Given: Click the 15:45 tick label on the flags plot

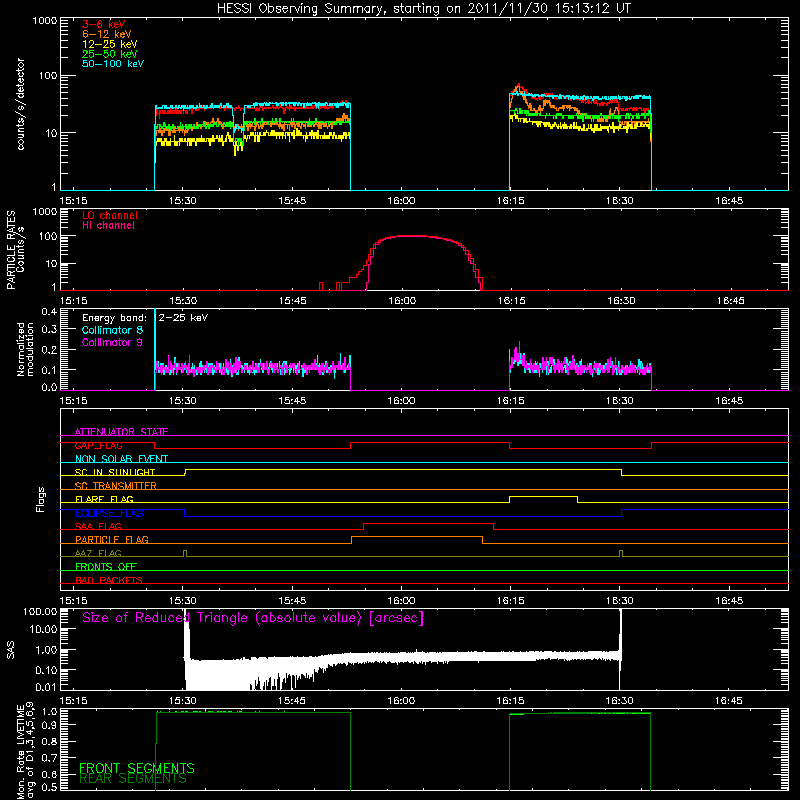Looking at the screenshot, I should [x=292, y=601].
